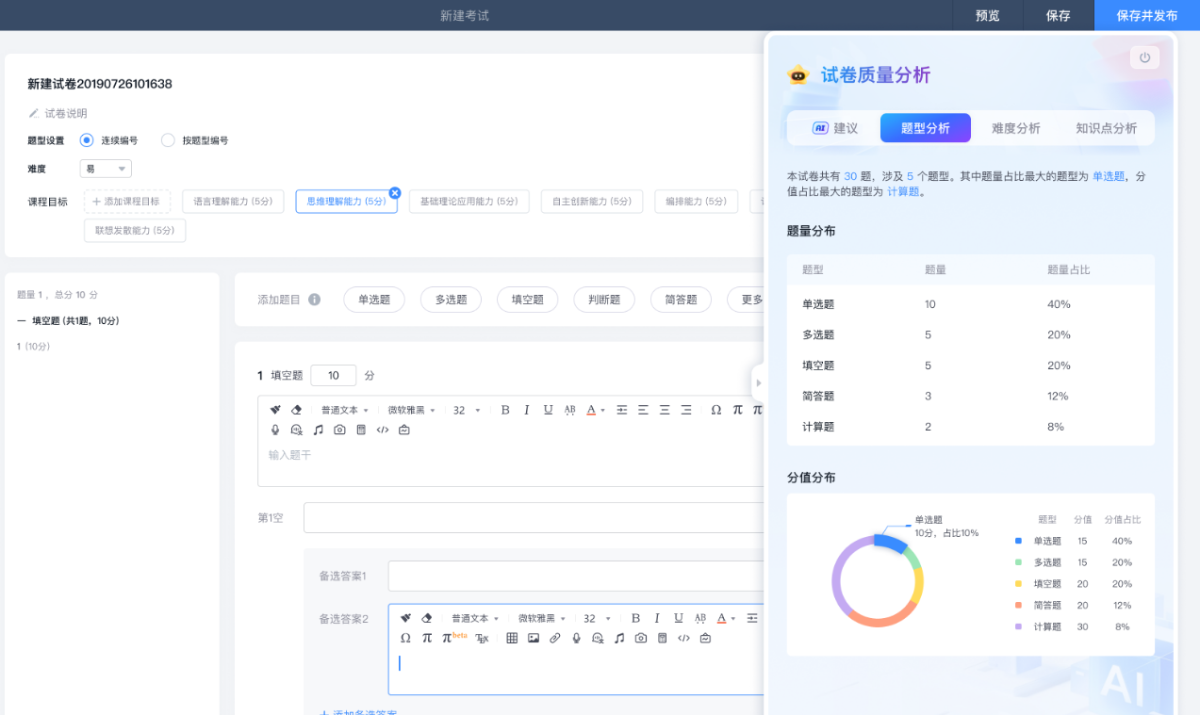Select the 联想发散能力 (5分) course goal tag
The height and width of the screenshot is (715, 1200).
135,230
